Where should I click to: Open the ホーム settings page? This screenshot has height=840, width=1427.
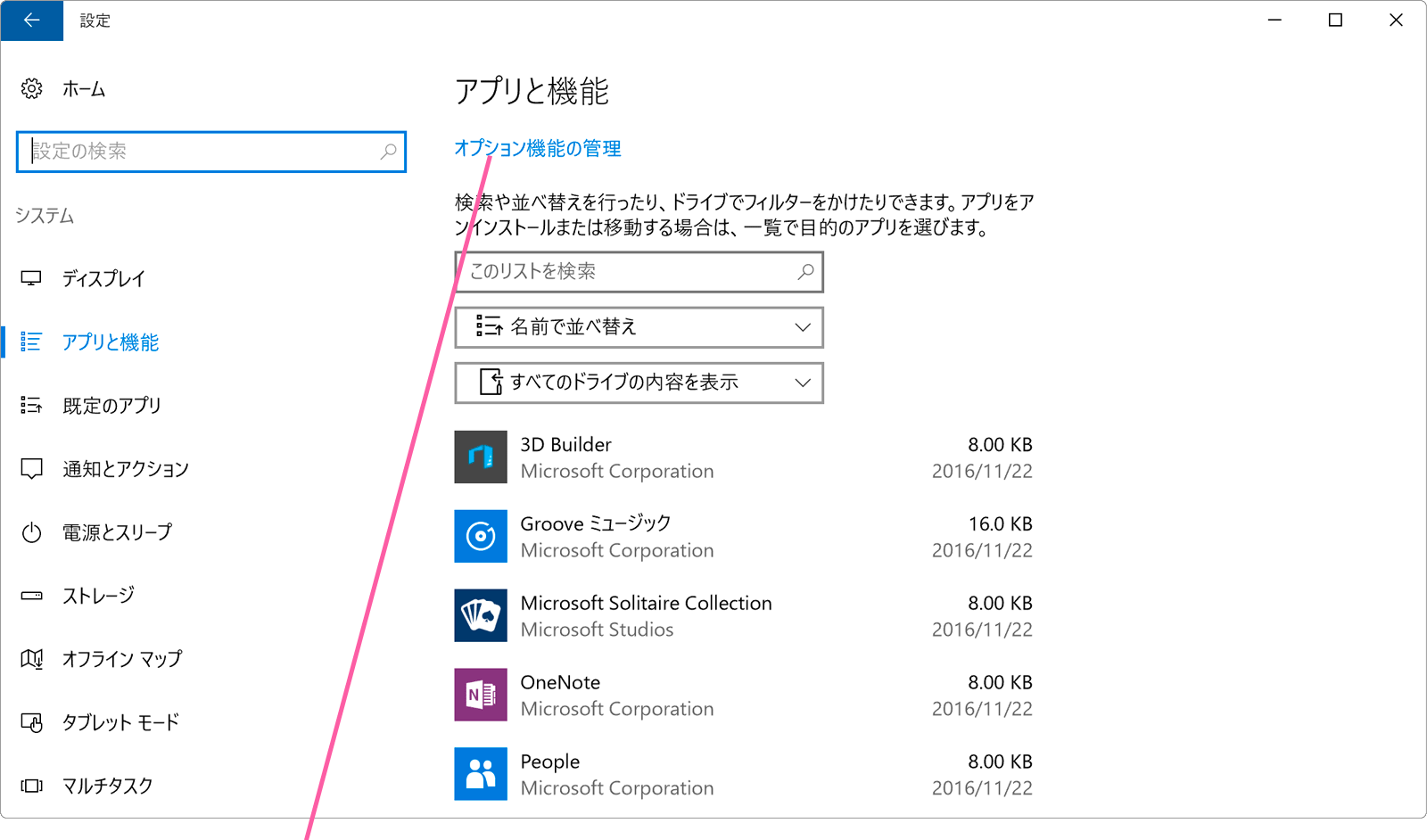click(84, 89)
